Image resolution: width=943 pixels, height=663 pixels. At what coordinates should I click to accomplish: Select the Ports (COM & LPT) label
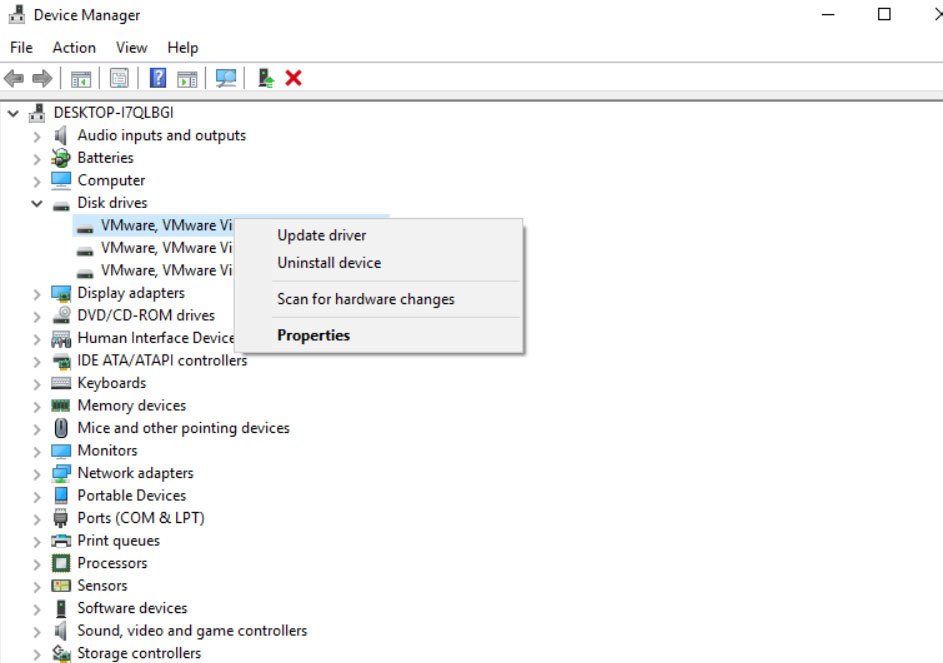(x=141, y=518)
